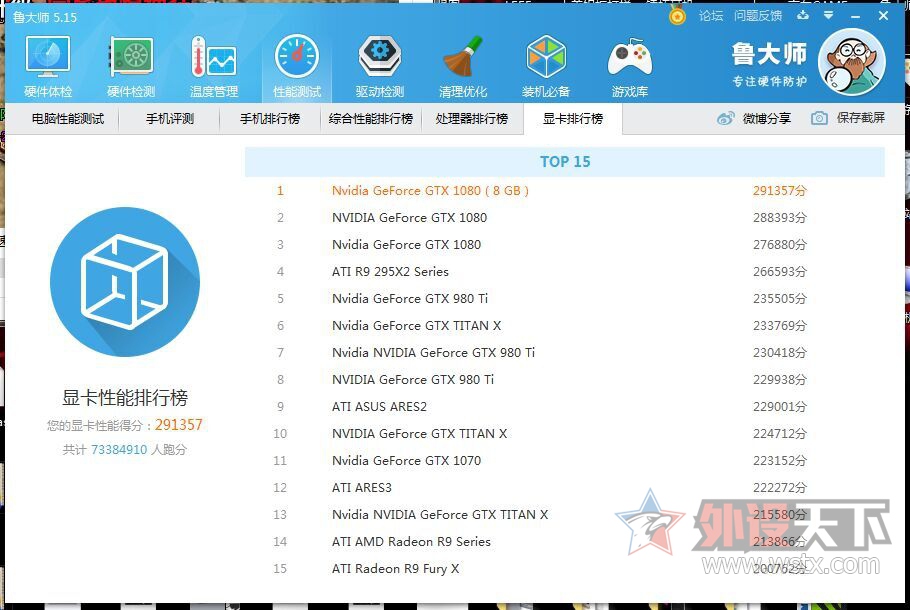Screen dimensions: 910x610
Task: Click your score 291357 on left panel
Action: pos(179,425)
